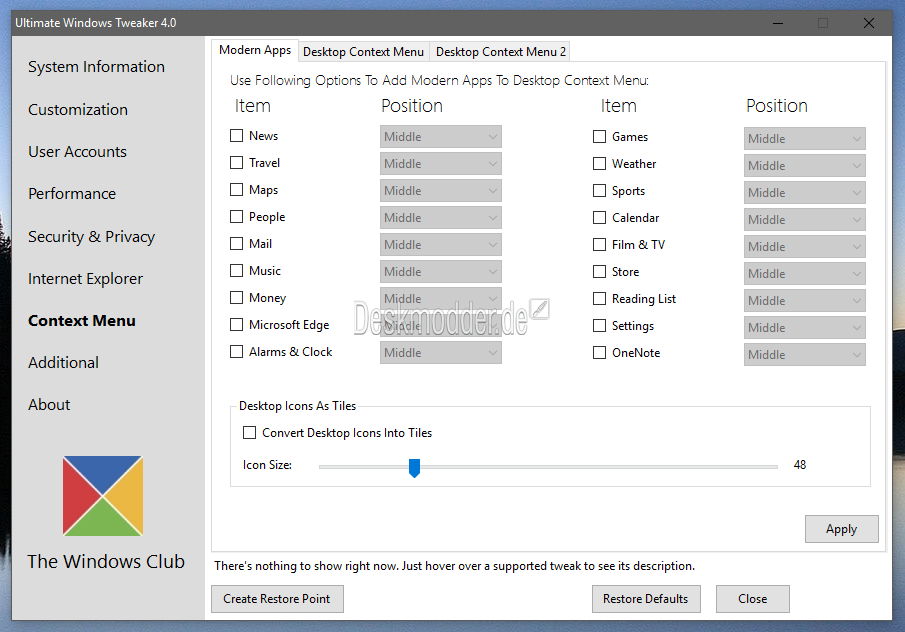905x632 pixels.
Task: Select Performance in sidebar
Action: click(72, 194)
